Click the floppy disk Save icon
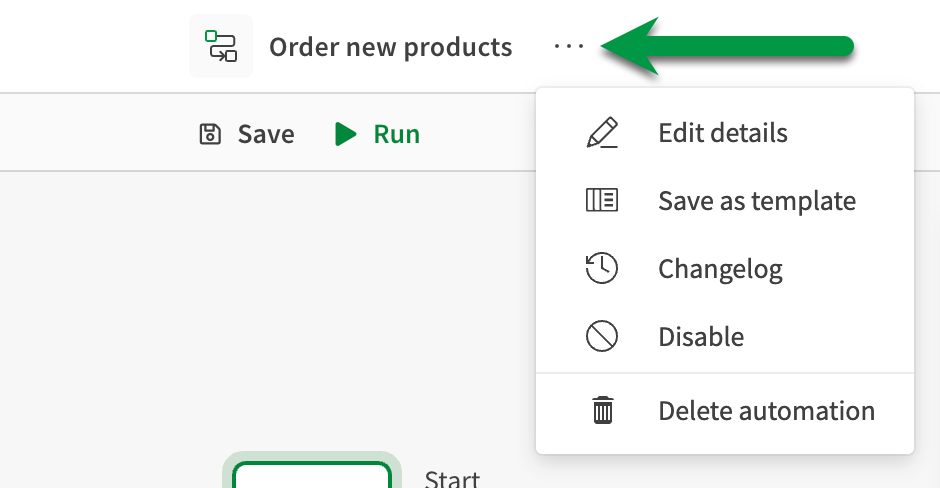The width and height of the screenshot is (940, 488). click(x=210, y=134)
